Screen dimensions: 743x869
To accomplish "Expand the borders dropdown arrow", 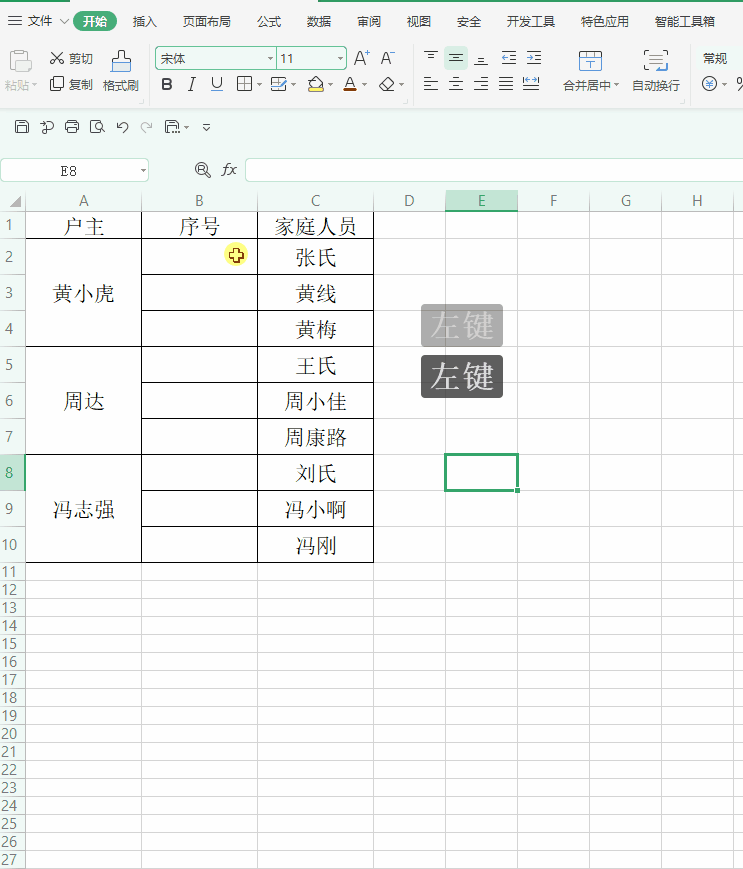I will click(259, 85).
